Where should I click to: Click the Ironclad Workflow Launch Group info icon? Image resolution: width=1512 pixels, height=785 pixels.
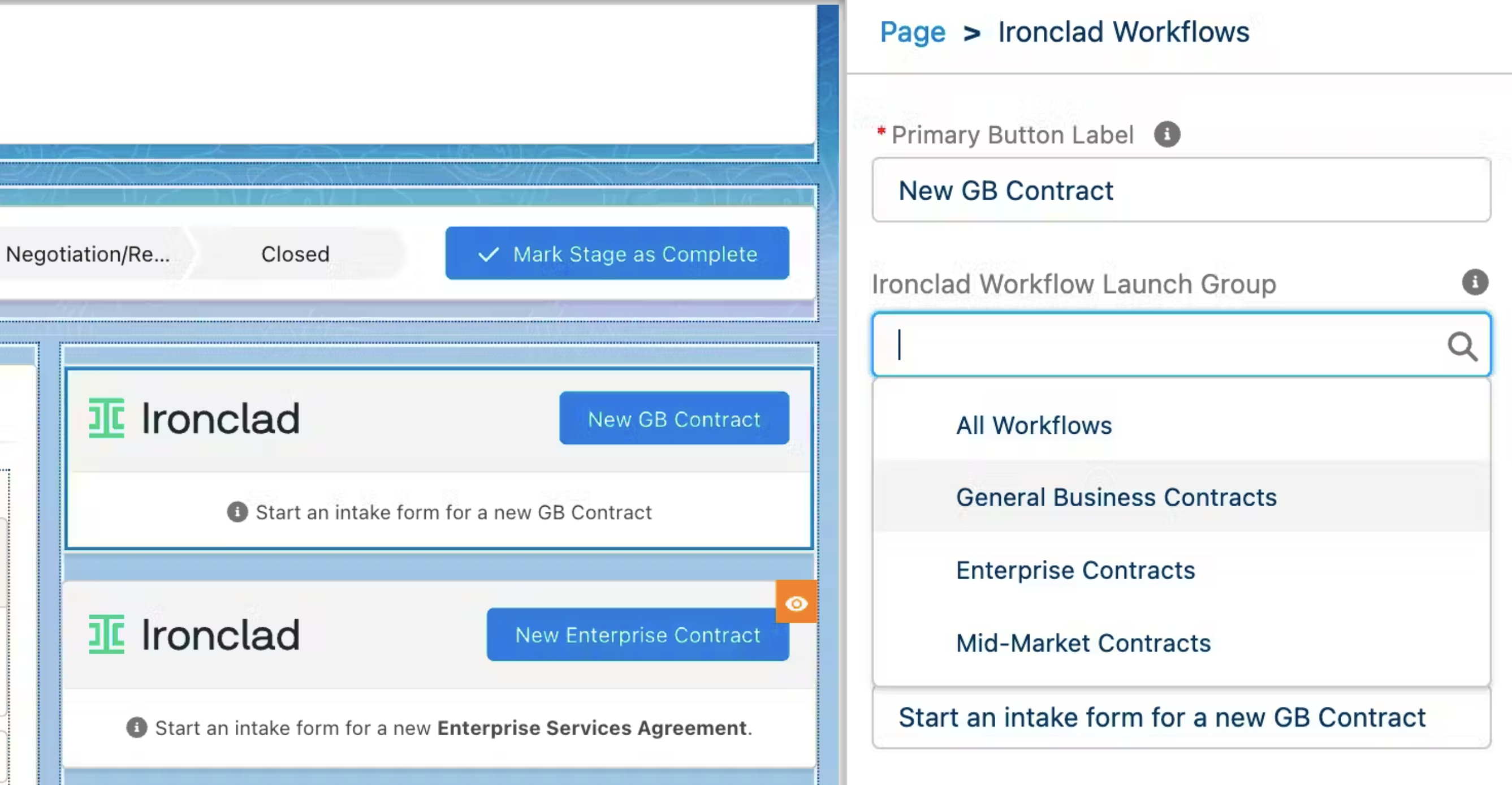pos(1475,282)
